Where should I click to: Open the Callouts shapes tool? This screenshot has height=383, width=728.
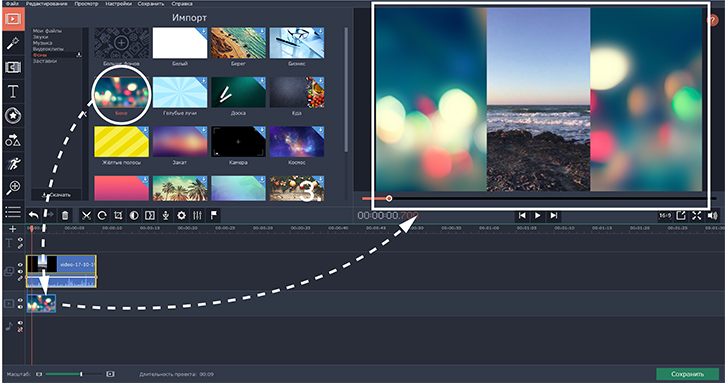pyautogui.click(x=13, y=140)
